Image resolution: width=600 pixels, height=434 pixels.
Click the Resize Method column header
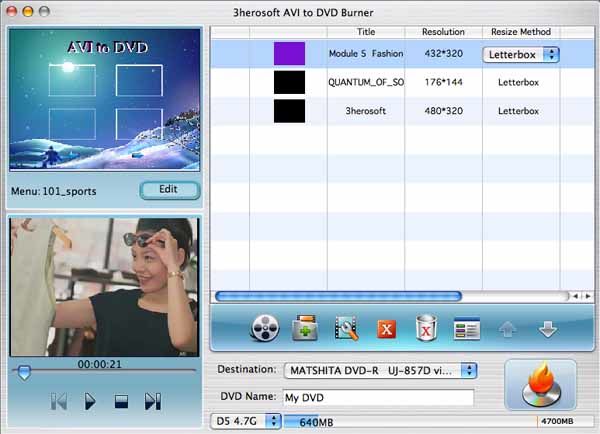521,32
